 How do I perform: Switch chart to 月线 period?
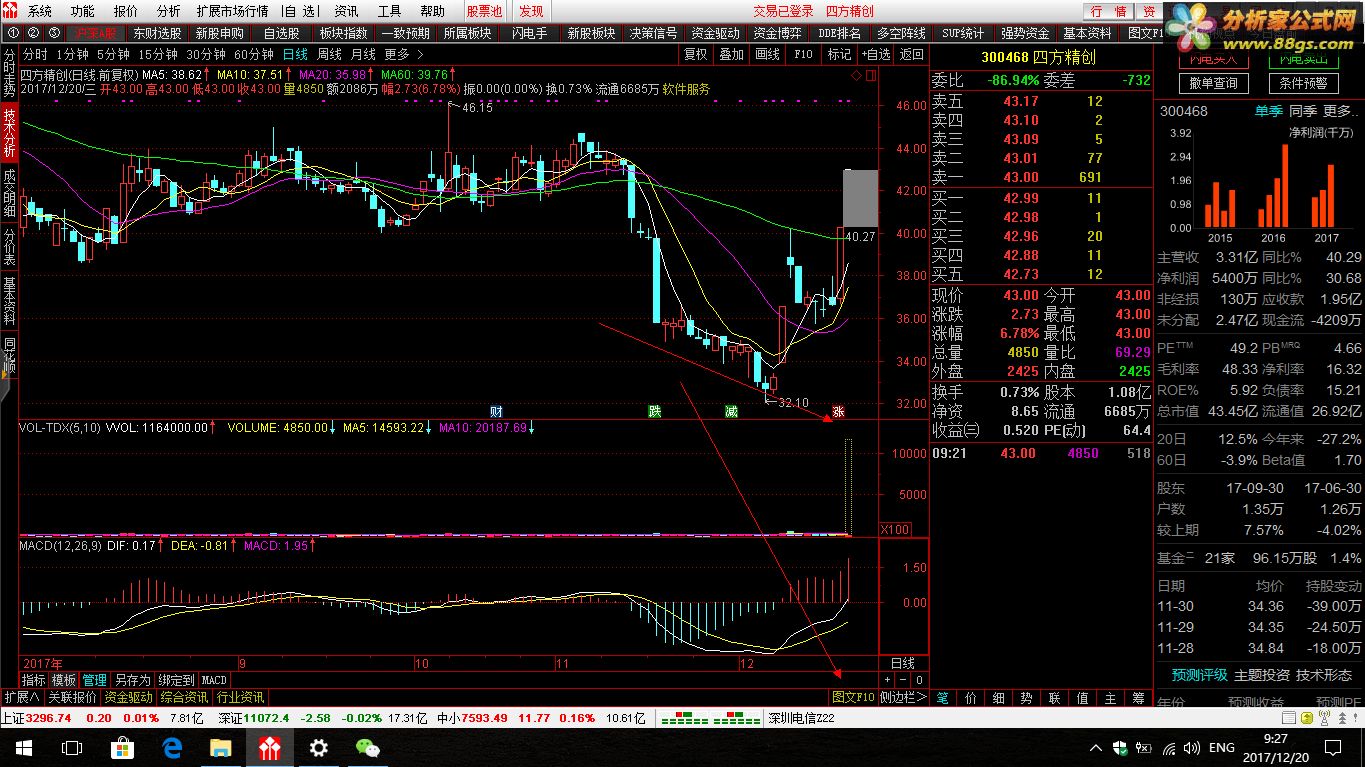click(x=363, y=54)
